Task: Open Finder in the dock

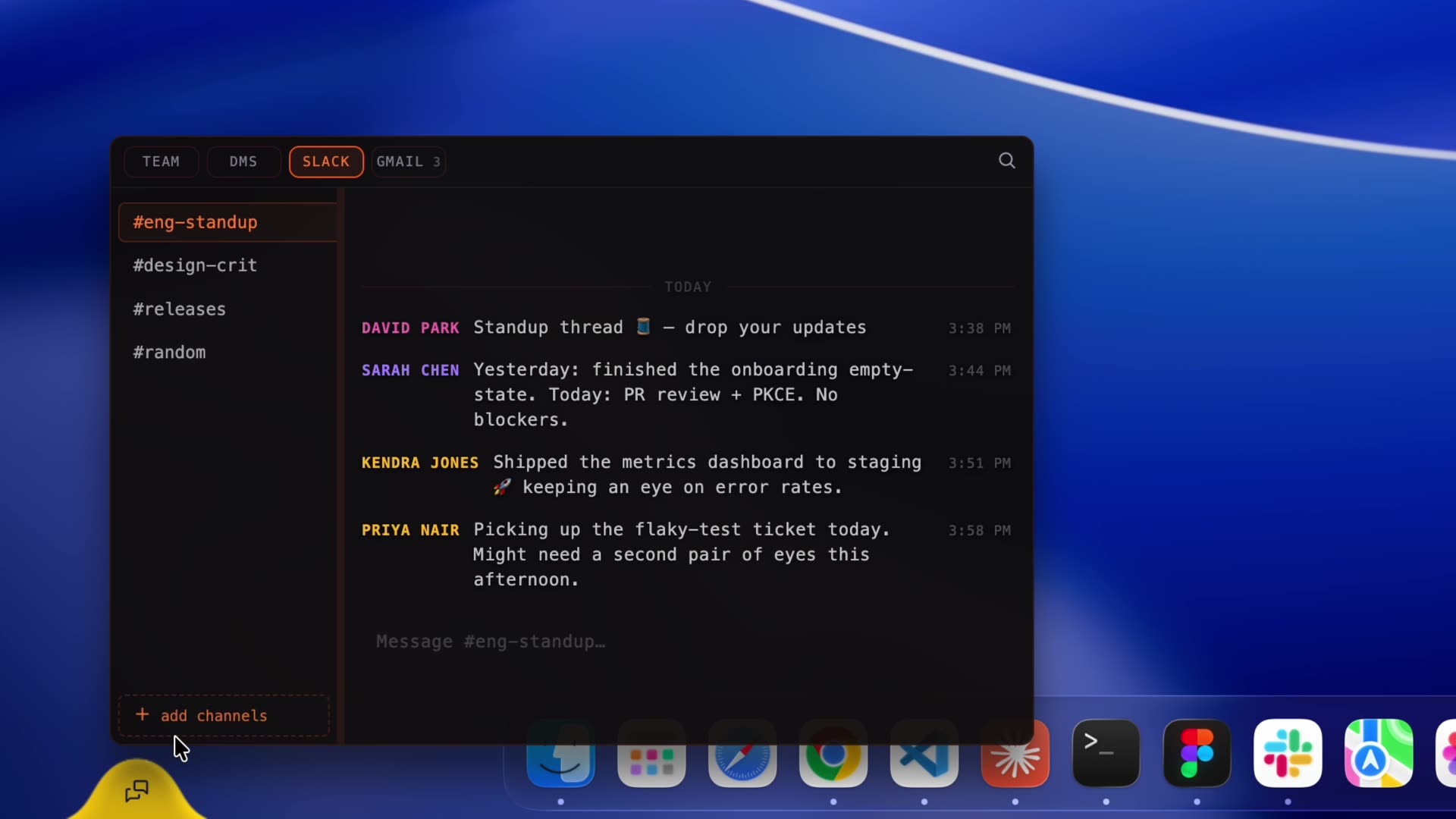Action: pyautogui.click(x=560, y=753)
